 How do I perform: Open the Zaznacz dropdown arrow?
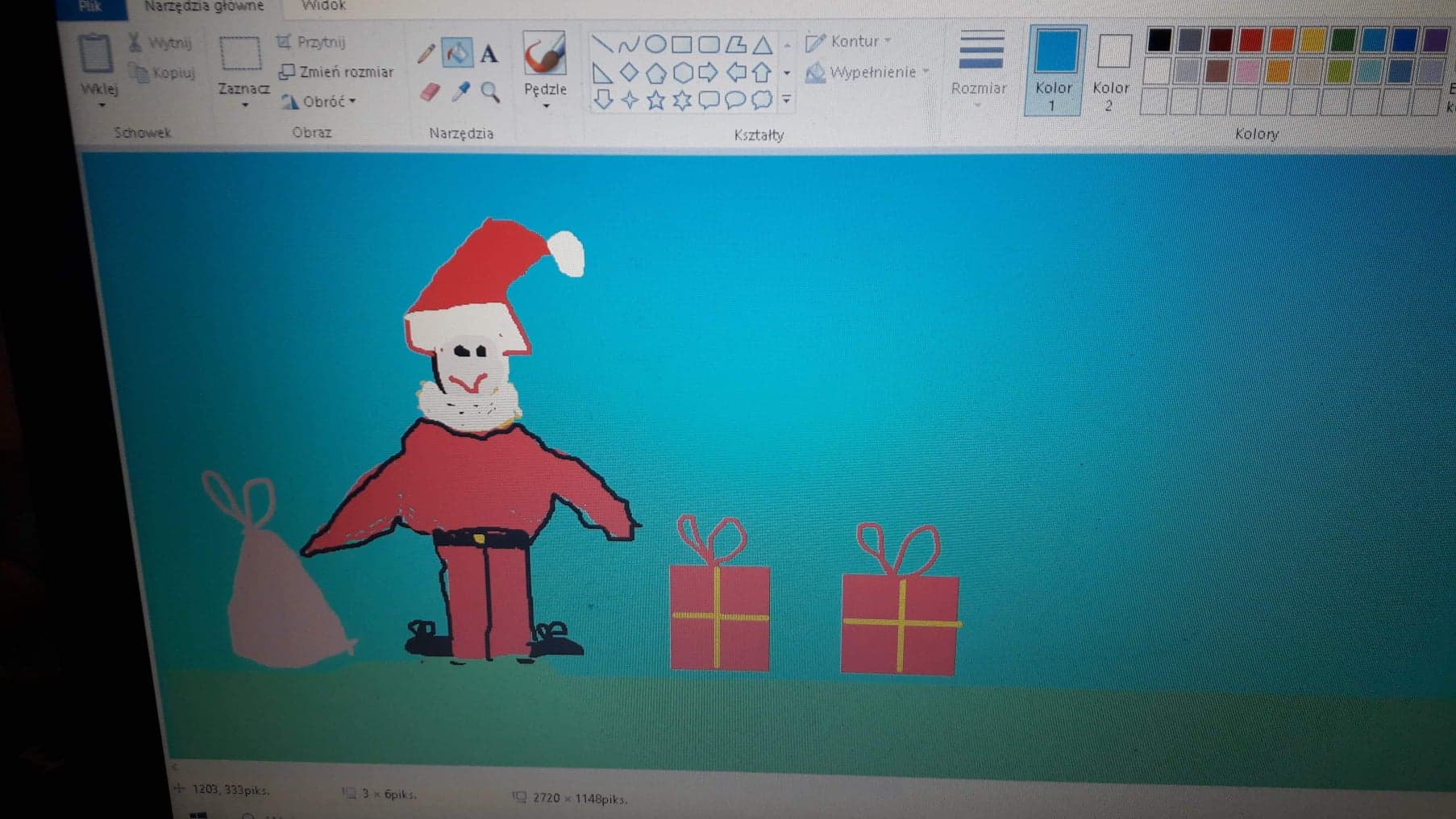[245, 105]
